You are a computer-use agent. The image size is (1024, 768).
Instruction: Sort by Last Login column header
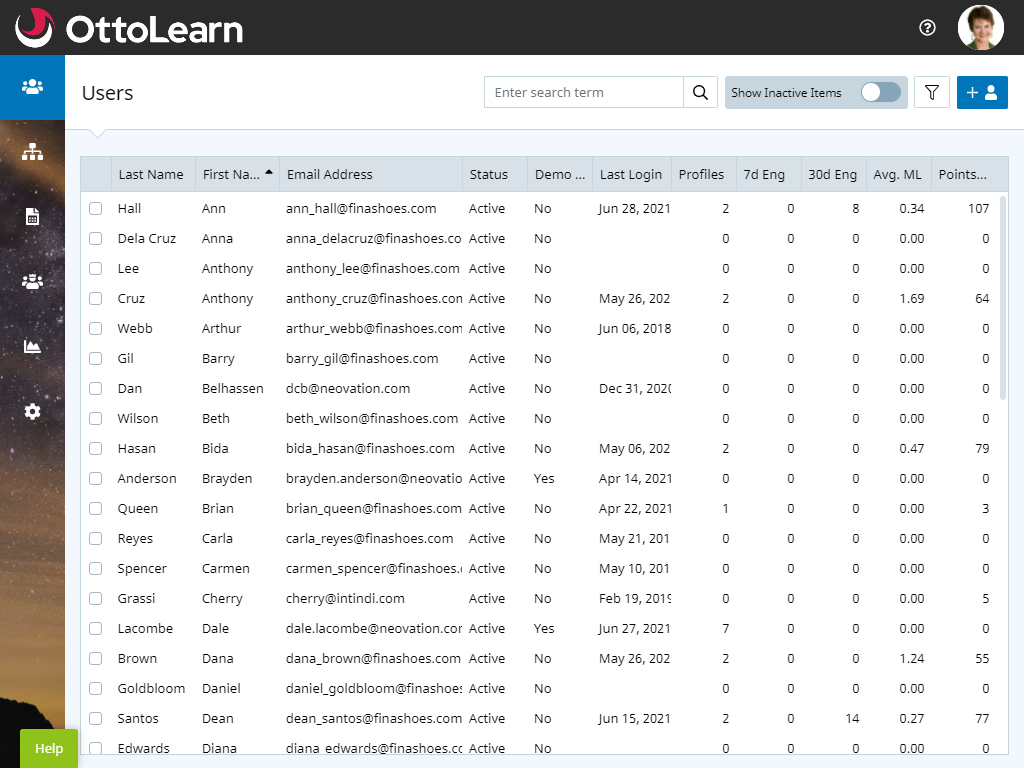632,174
